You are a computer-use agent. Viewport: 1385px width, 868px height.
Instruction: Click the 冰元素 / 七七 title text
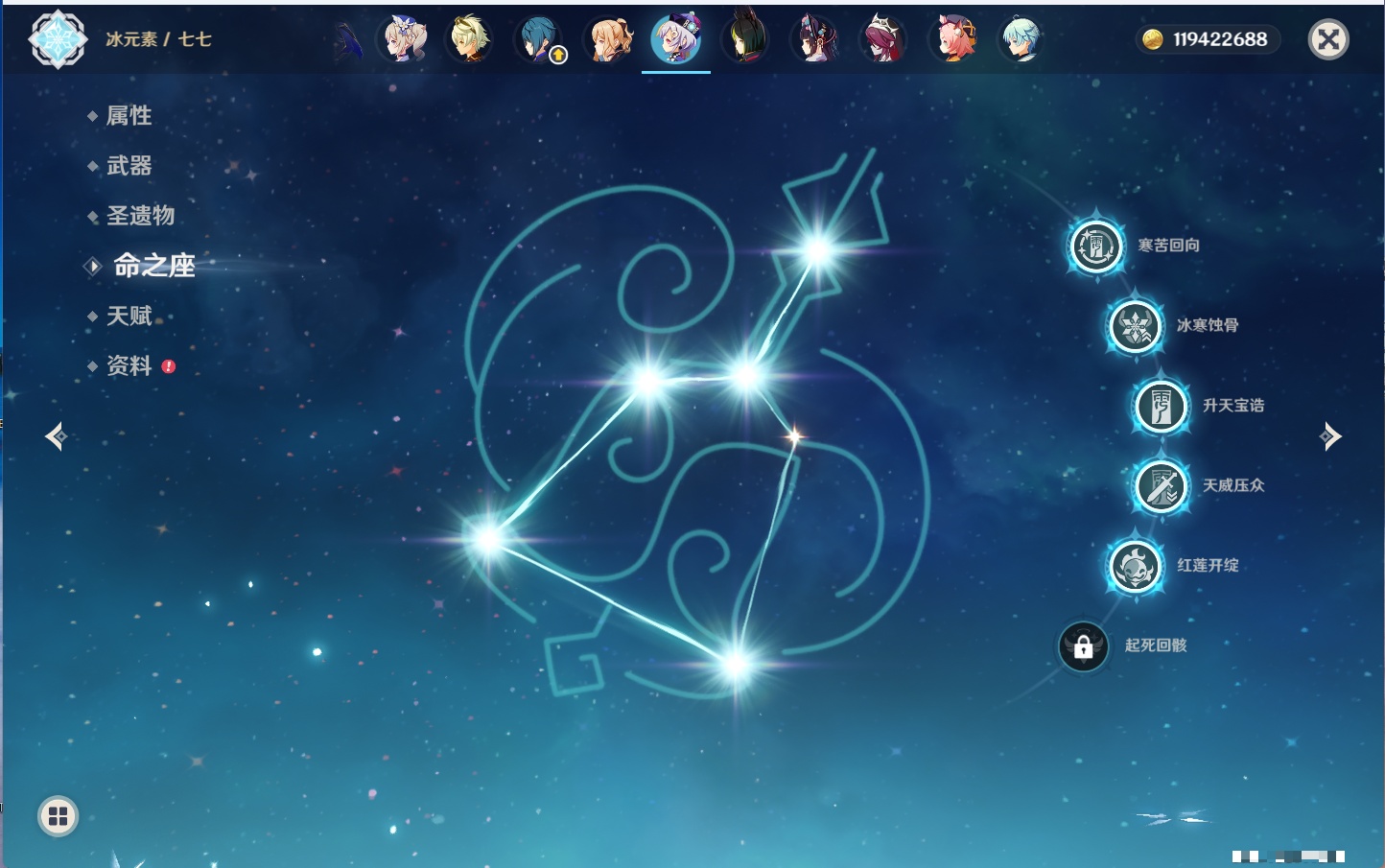tap(158, 39)
